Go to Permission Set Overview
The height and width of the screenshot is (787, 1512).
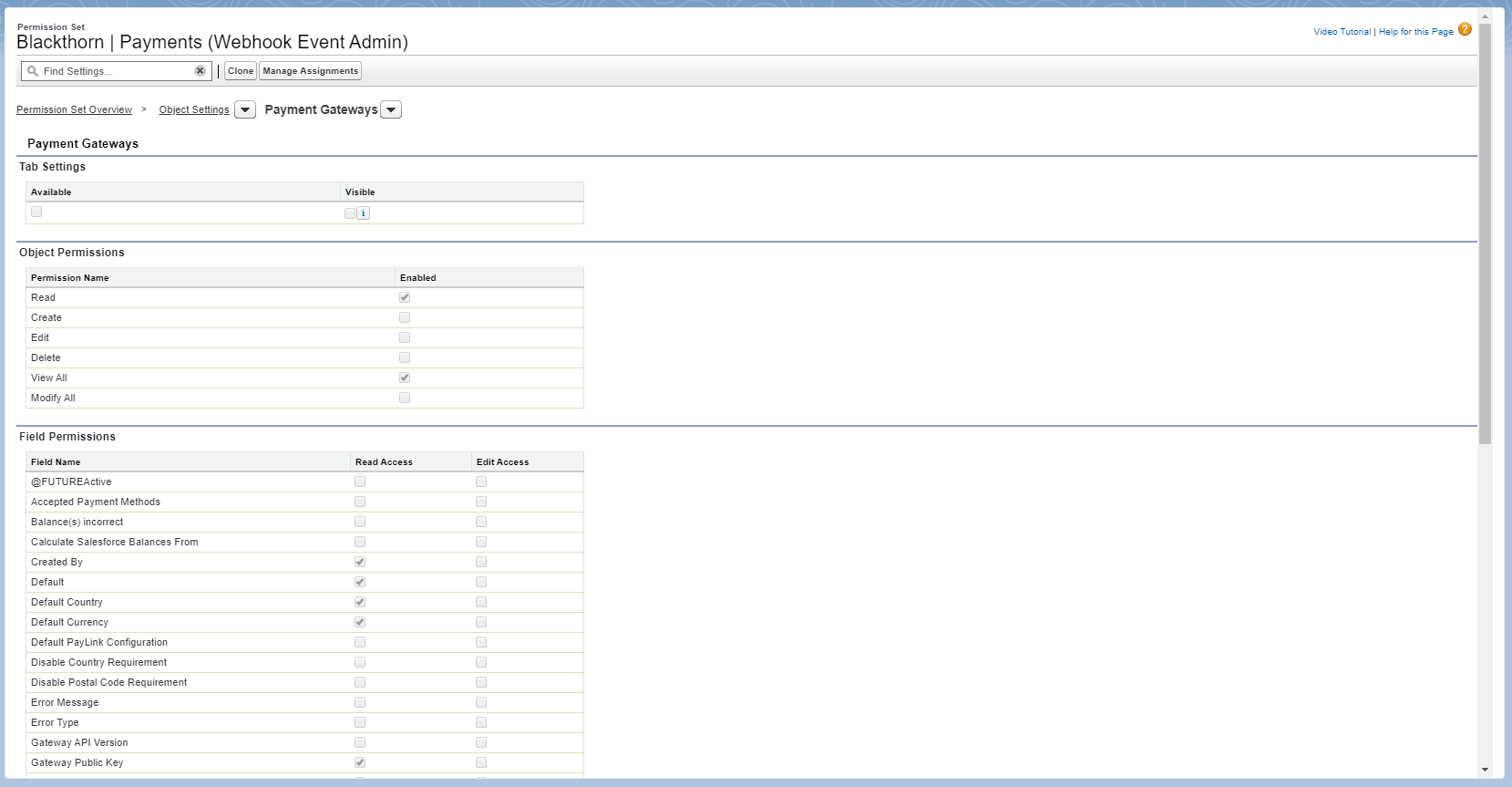[74, 109]
